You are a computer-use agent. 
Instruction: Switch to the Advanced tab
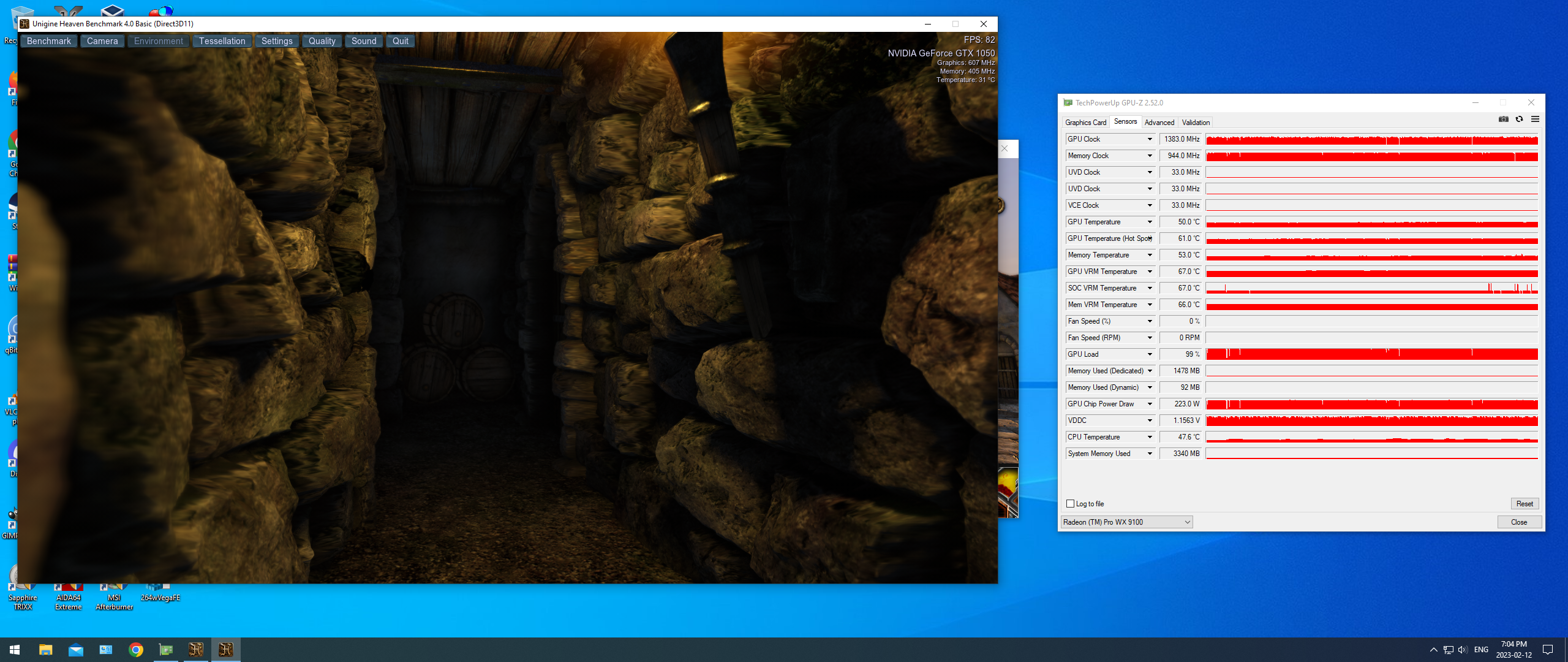(1159, 123)
